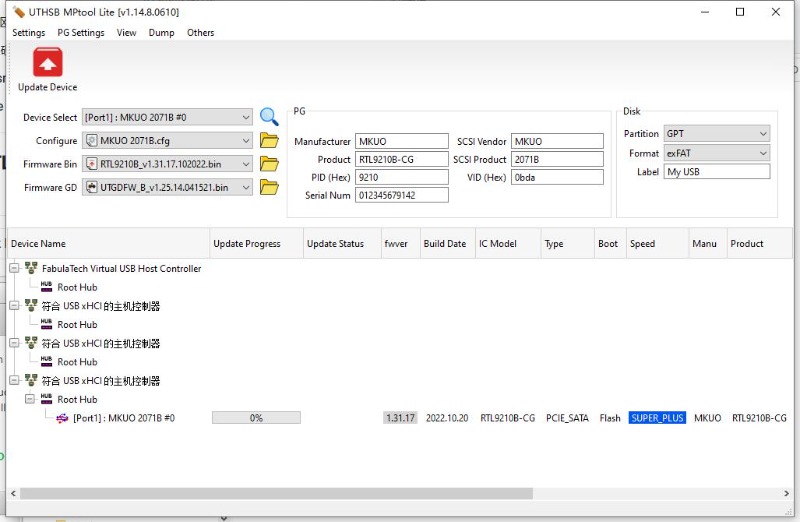Image resolution: width=800 pixels, height=522 pixels.
Task: Open the PG Settings menu
Action: (81, 32)
